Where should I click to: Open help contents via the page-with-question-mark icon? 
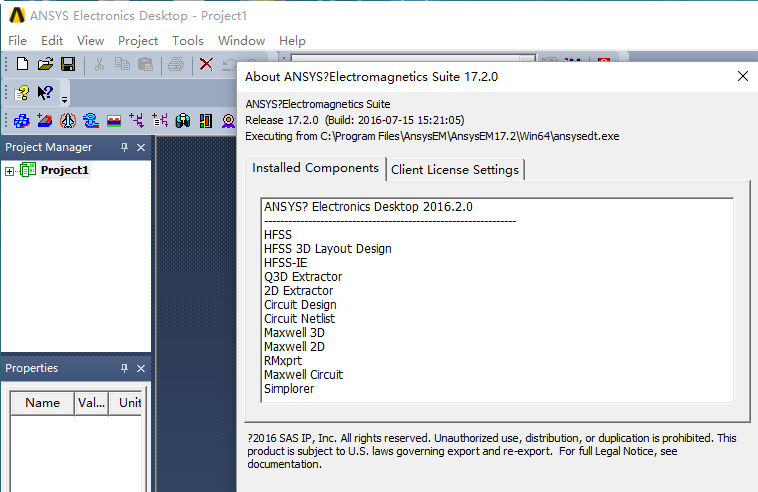click(x=22, y=92)
